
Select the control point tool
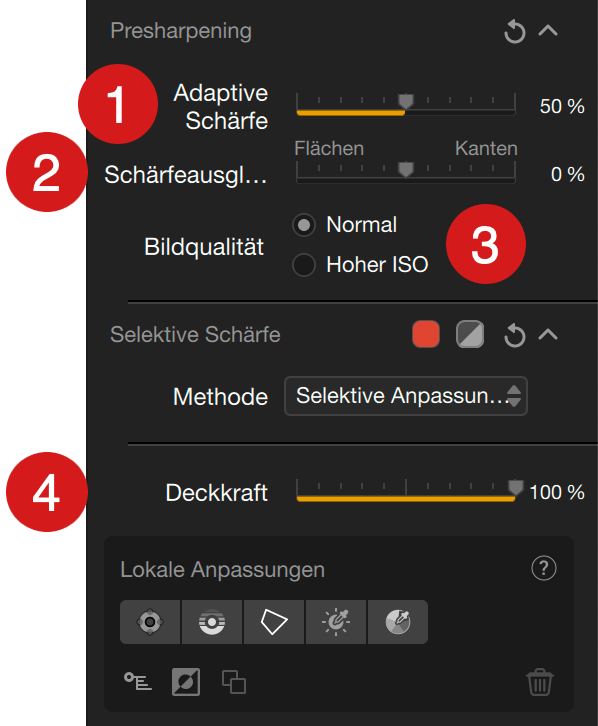click(x=150, y=622)
